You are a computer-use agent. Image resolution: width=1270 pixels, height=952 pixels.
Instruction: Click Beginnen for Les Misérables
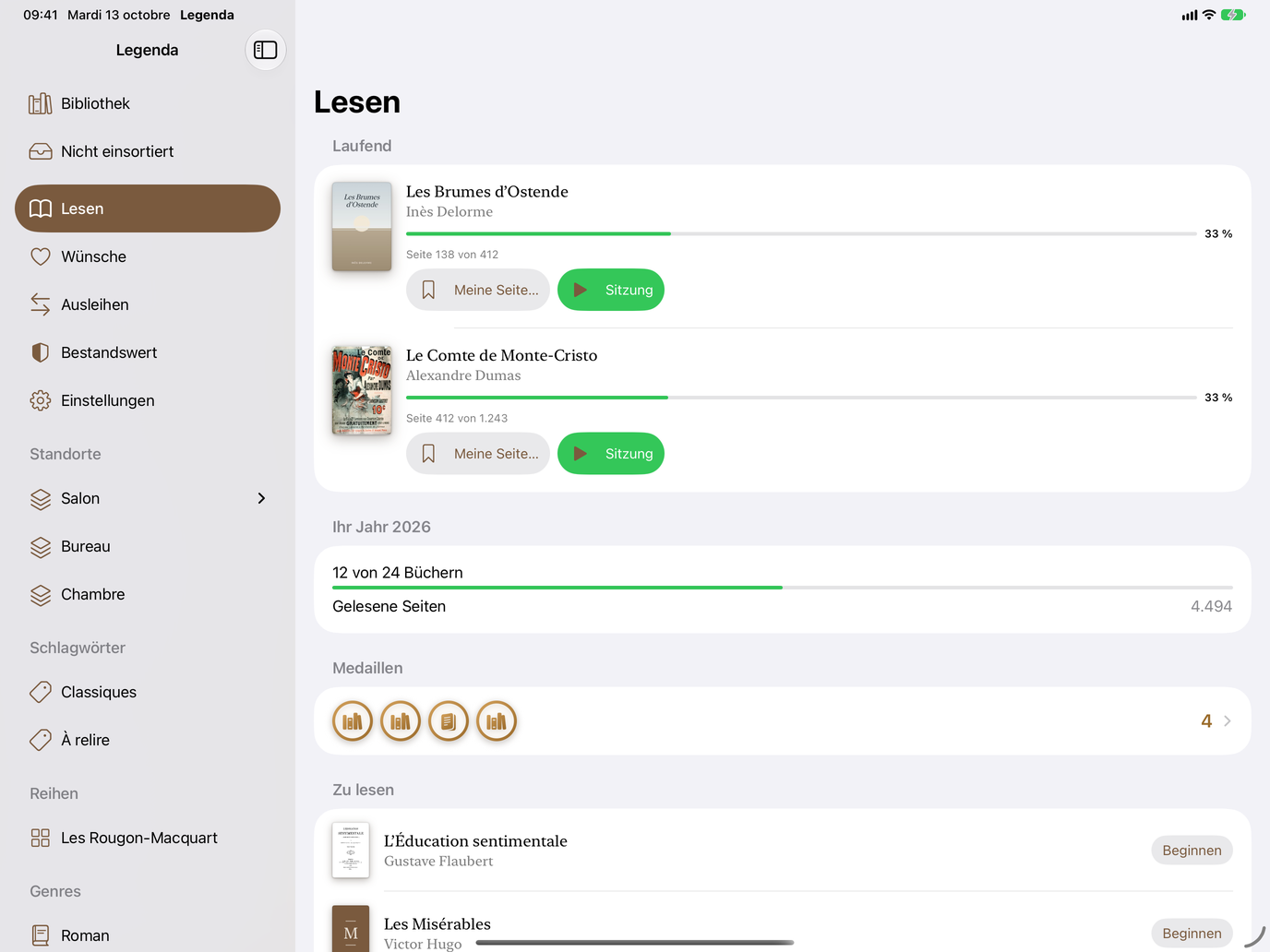tap(1192, 934)
